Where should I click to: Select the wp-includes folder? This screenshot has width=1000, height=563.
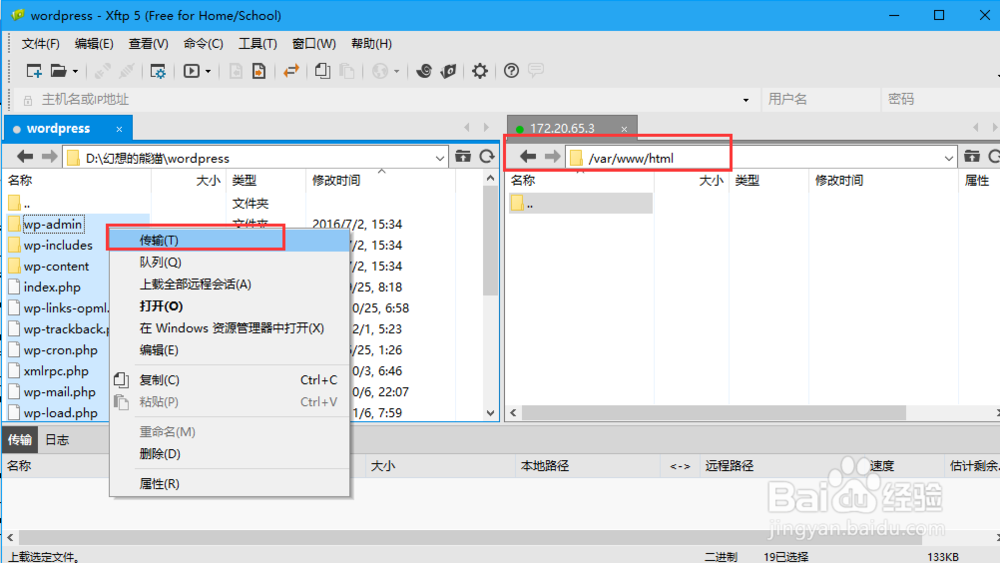click(x=58, y=245)
